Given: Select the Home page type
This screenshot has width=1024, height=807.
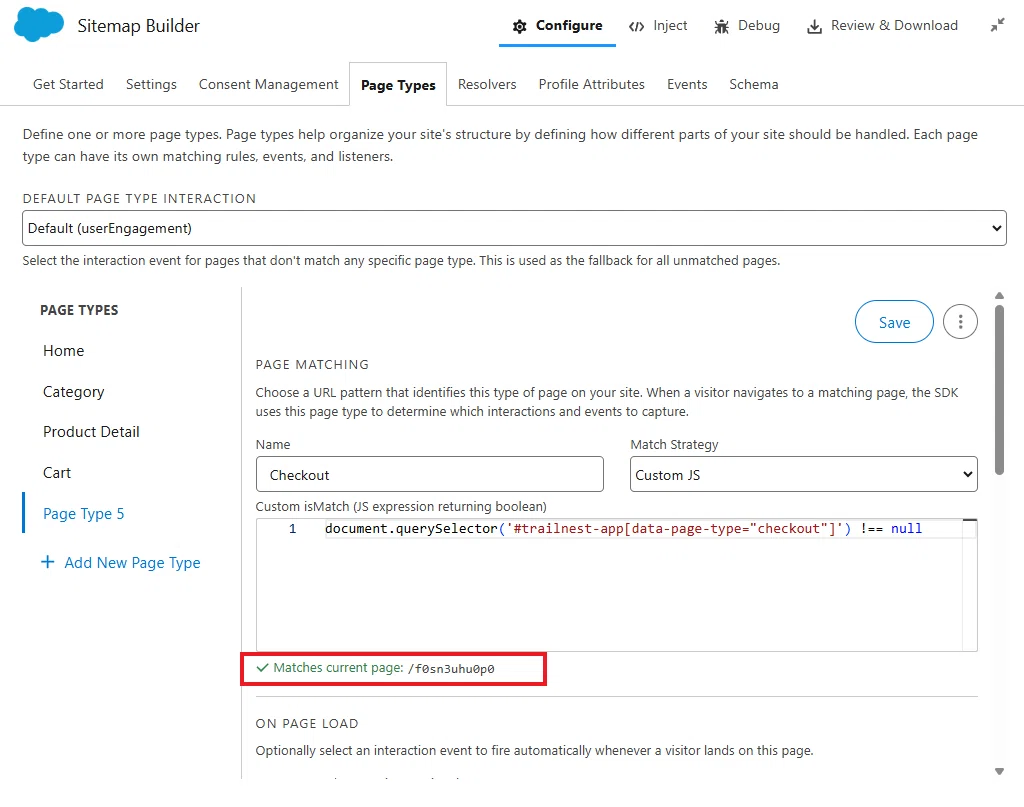Looking at the screenshot, I should [63, 351].
